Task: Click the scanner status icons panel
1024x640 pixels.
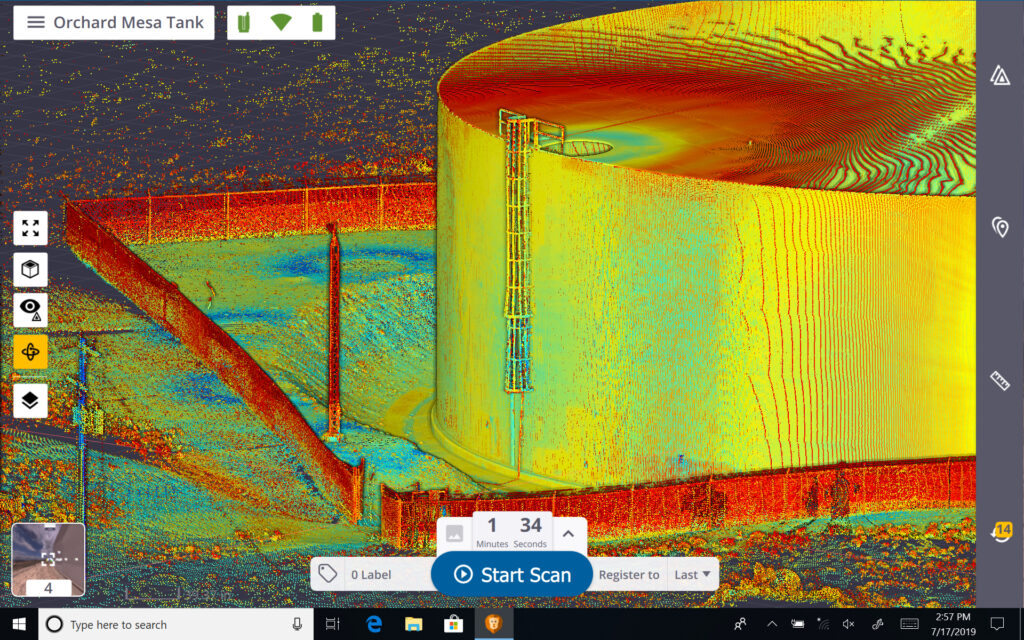Action: pos(281,23)
